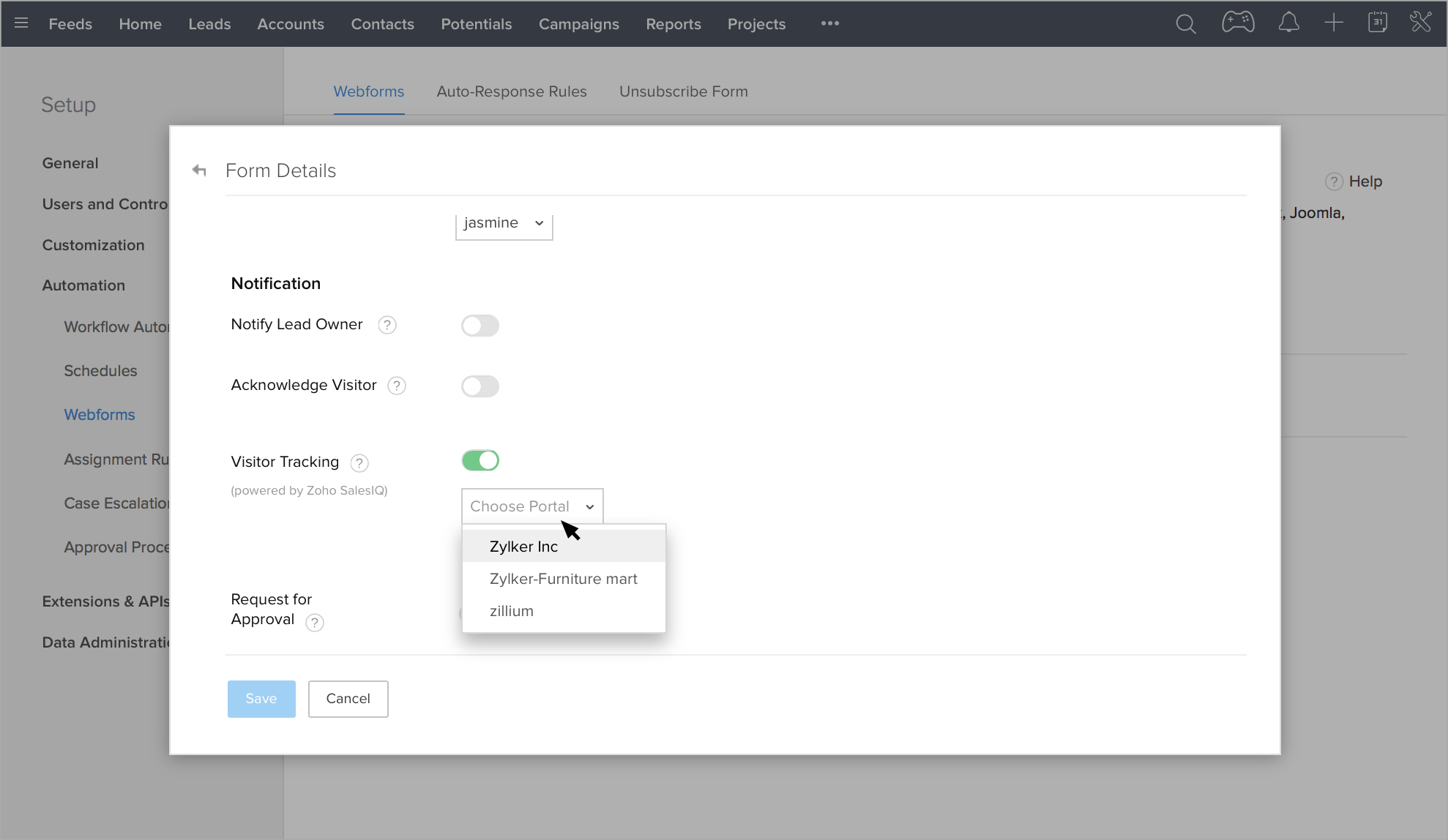The width and height of the screenshot is (1448, 840).
Task: Open the Potentials menu item
Action: coord(476,24)
